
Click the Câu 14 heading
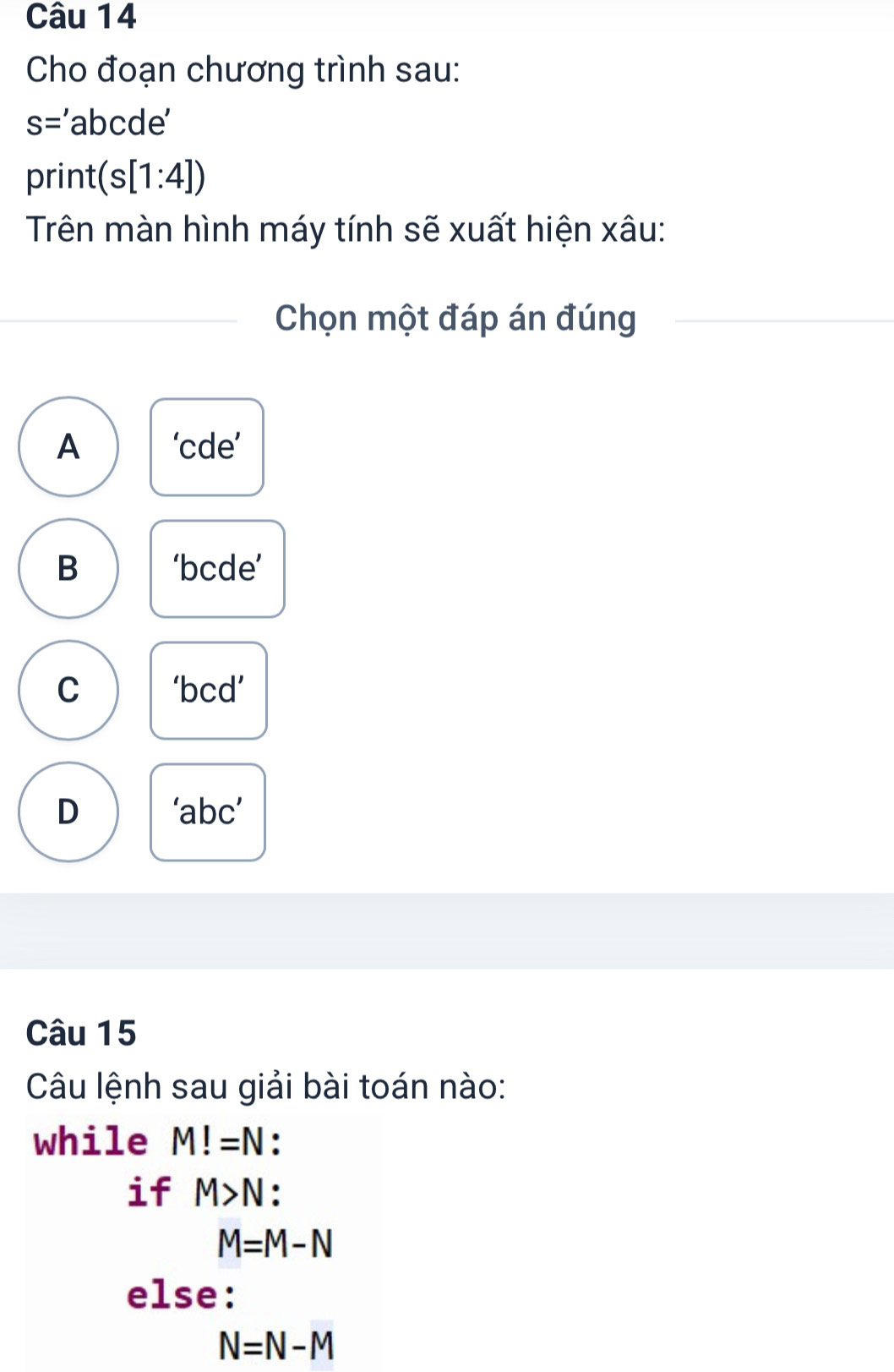[x=81, y=17]
